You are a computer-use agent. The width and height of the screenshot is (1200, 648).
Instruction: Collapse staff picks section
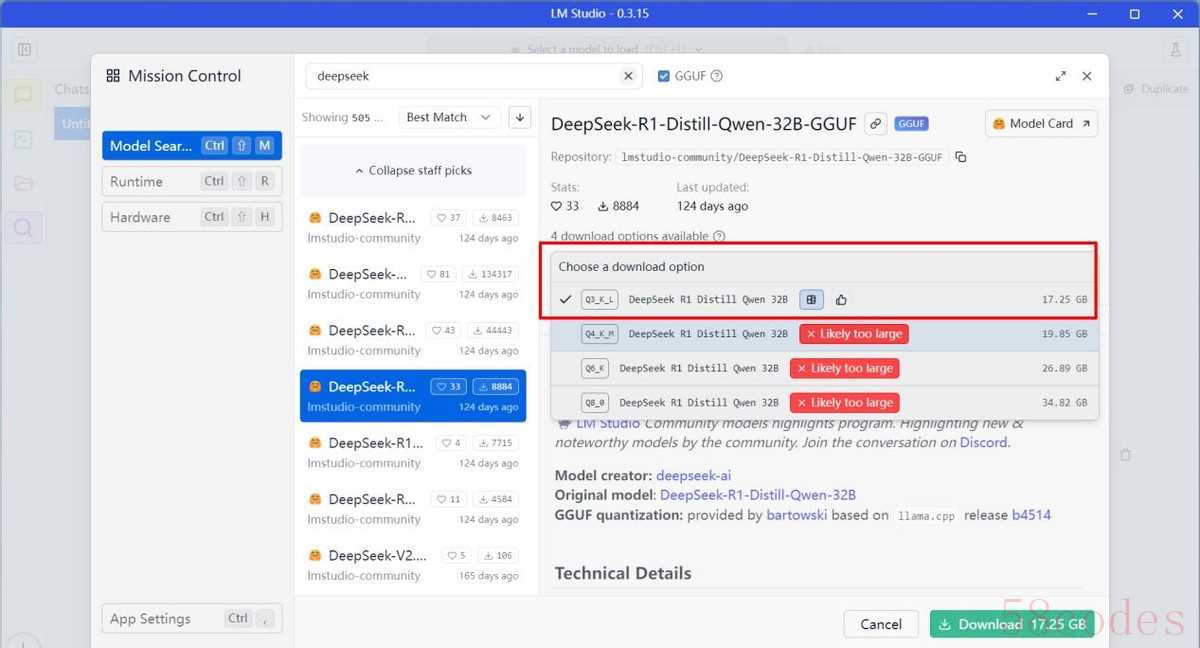(x=413, y=170)
